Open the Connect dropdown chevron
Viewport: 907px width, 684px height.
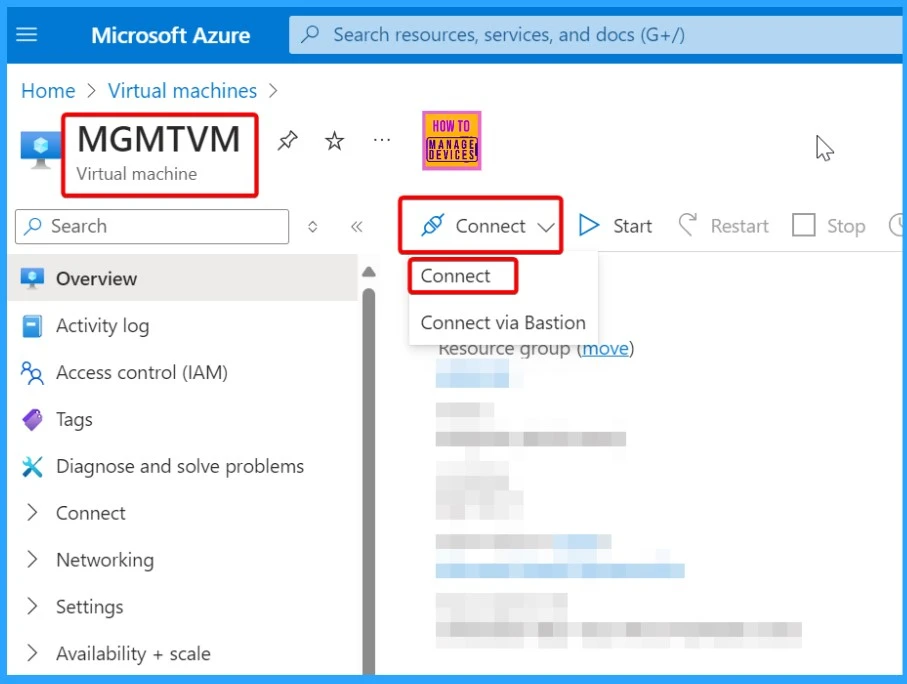click(x=545, y=227)
